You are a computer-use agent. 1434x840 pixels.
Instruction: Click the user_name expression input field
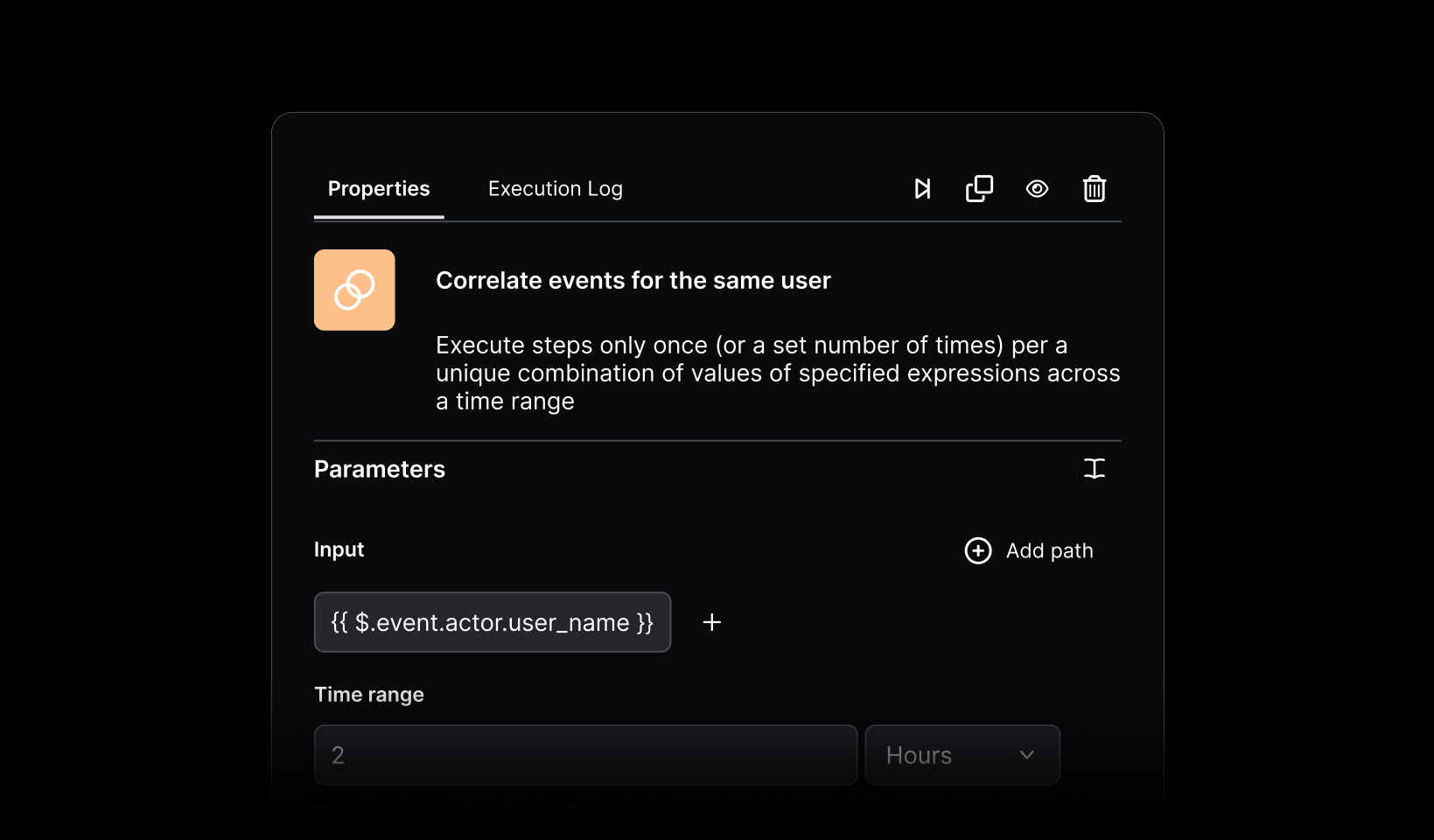[492, 622]
